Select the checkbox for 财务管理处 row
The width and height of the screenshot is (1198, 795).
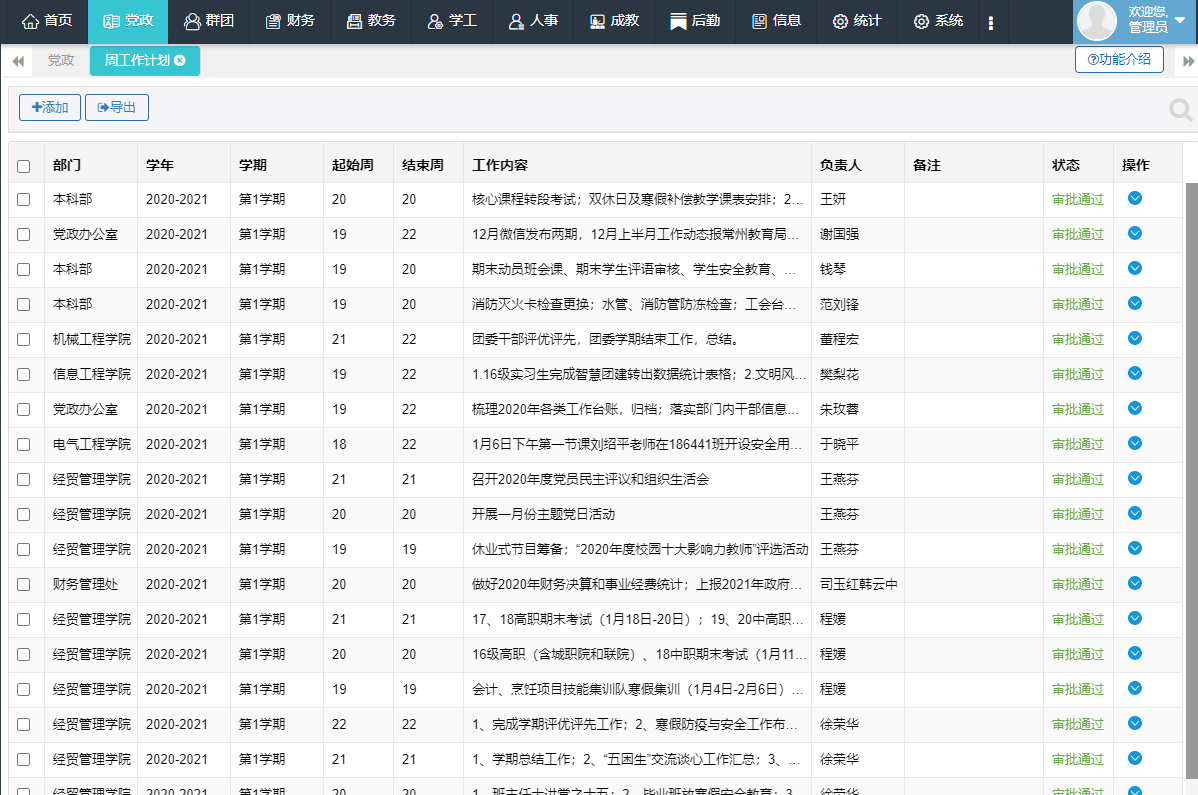(x=24, y=585)
